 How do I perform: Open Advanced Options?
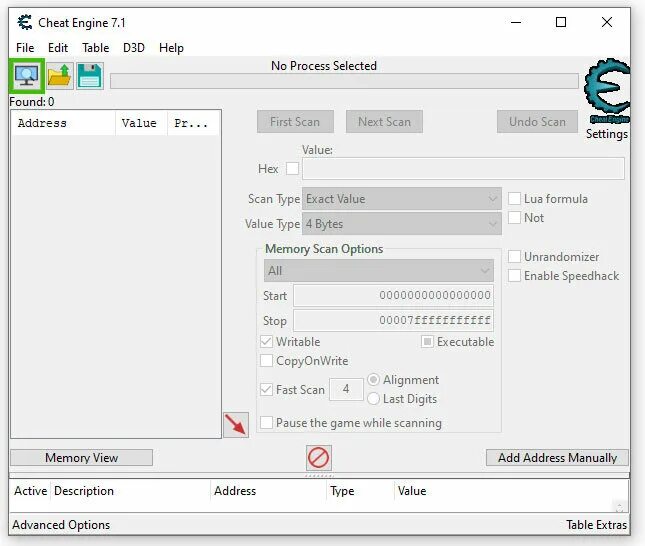point(61,525)
